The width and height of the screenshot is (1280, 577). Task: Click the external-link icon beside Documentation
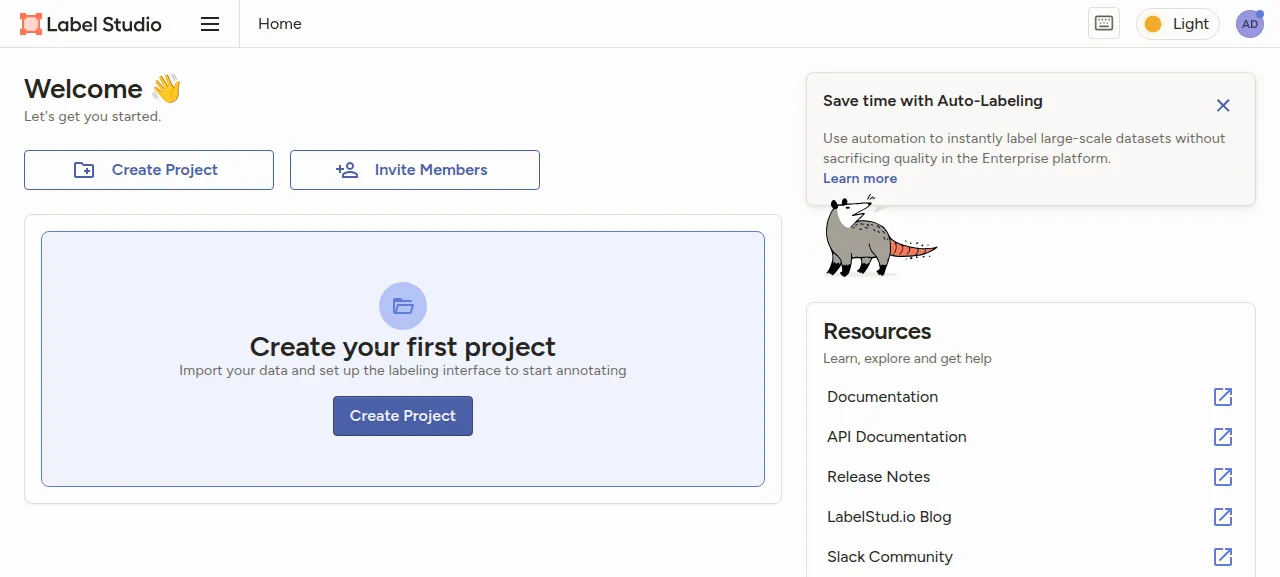pos(1223,397)
